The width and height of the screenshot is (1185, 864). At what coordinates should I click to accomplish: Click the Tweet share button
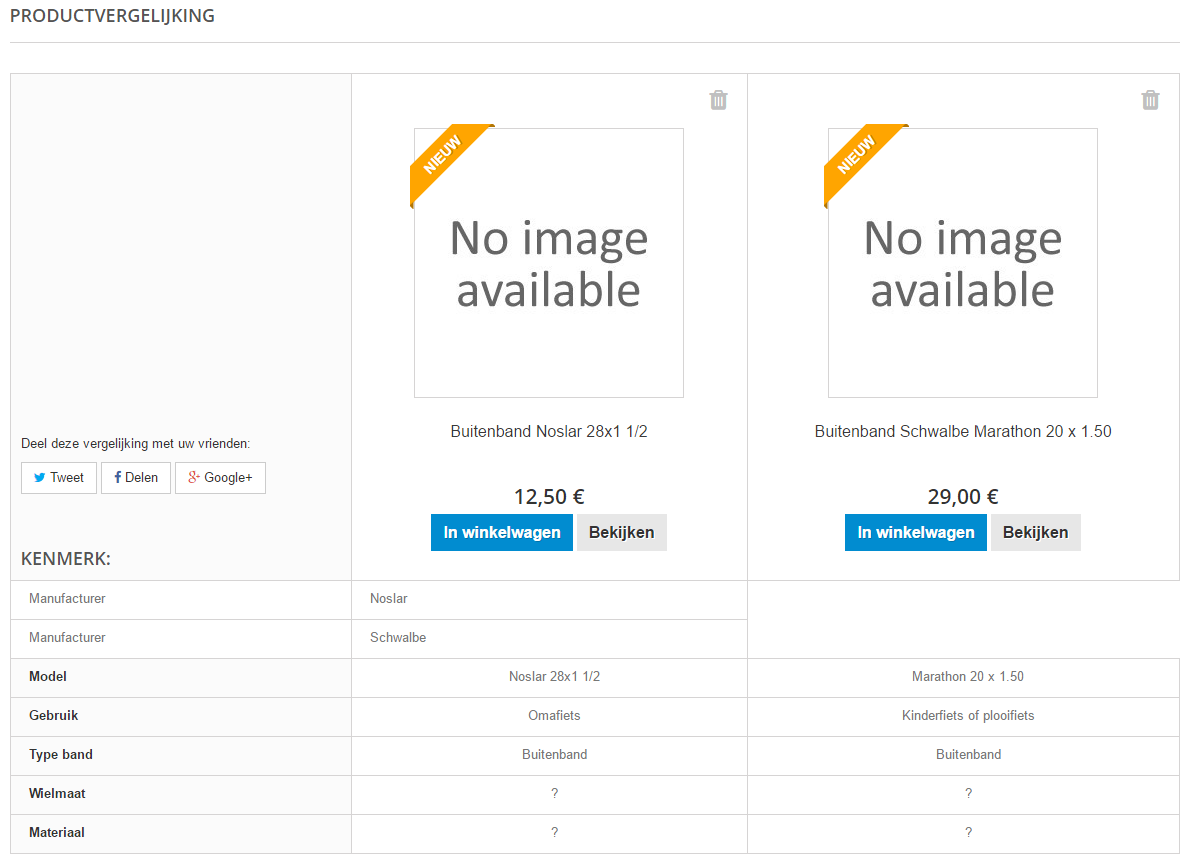[59, 478]
